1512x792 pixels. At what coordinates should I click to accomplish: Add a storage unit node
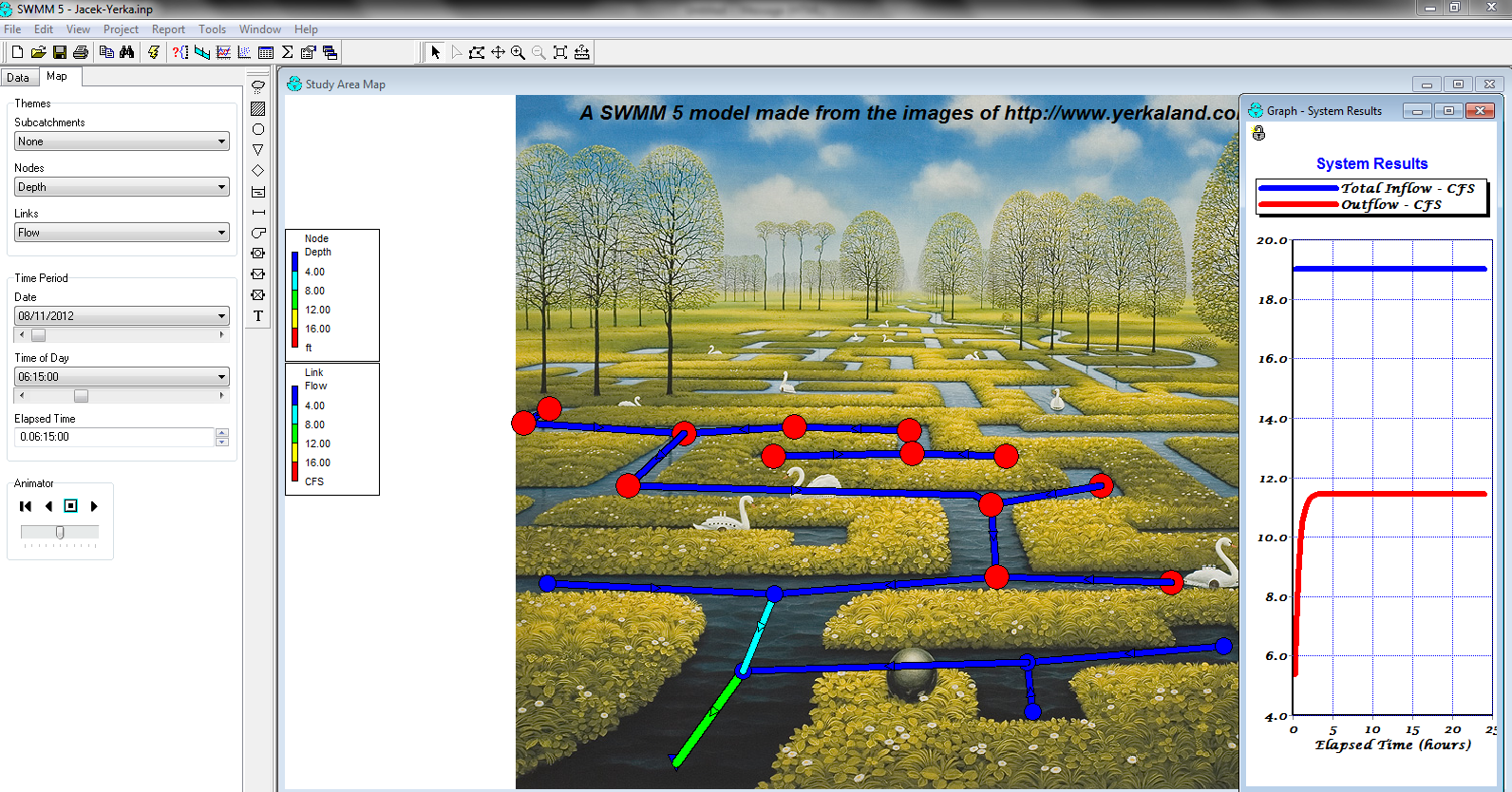click(257, 192)
